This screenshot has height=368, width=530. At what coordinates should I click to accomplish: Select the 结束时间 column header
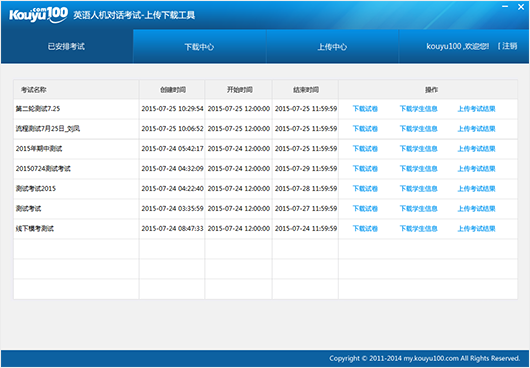[306, 90]
